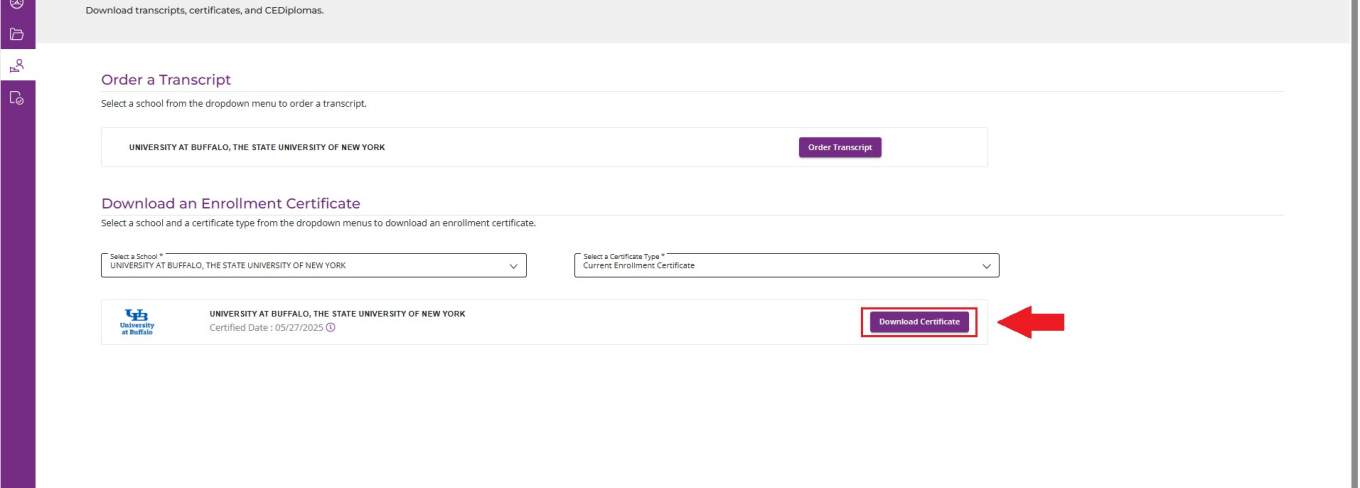
Task: Click the Download an Enrollment Certificate heading
Action: pos(230,203)
